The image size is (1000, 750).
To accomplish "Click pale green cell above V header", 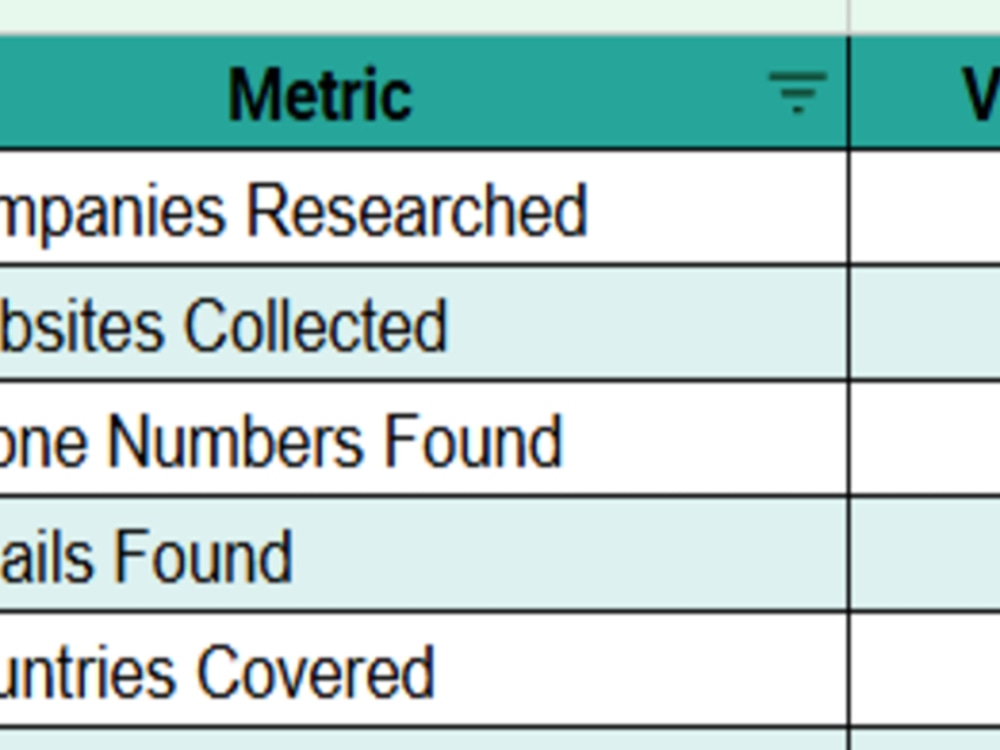I will pos(925,17).
